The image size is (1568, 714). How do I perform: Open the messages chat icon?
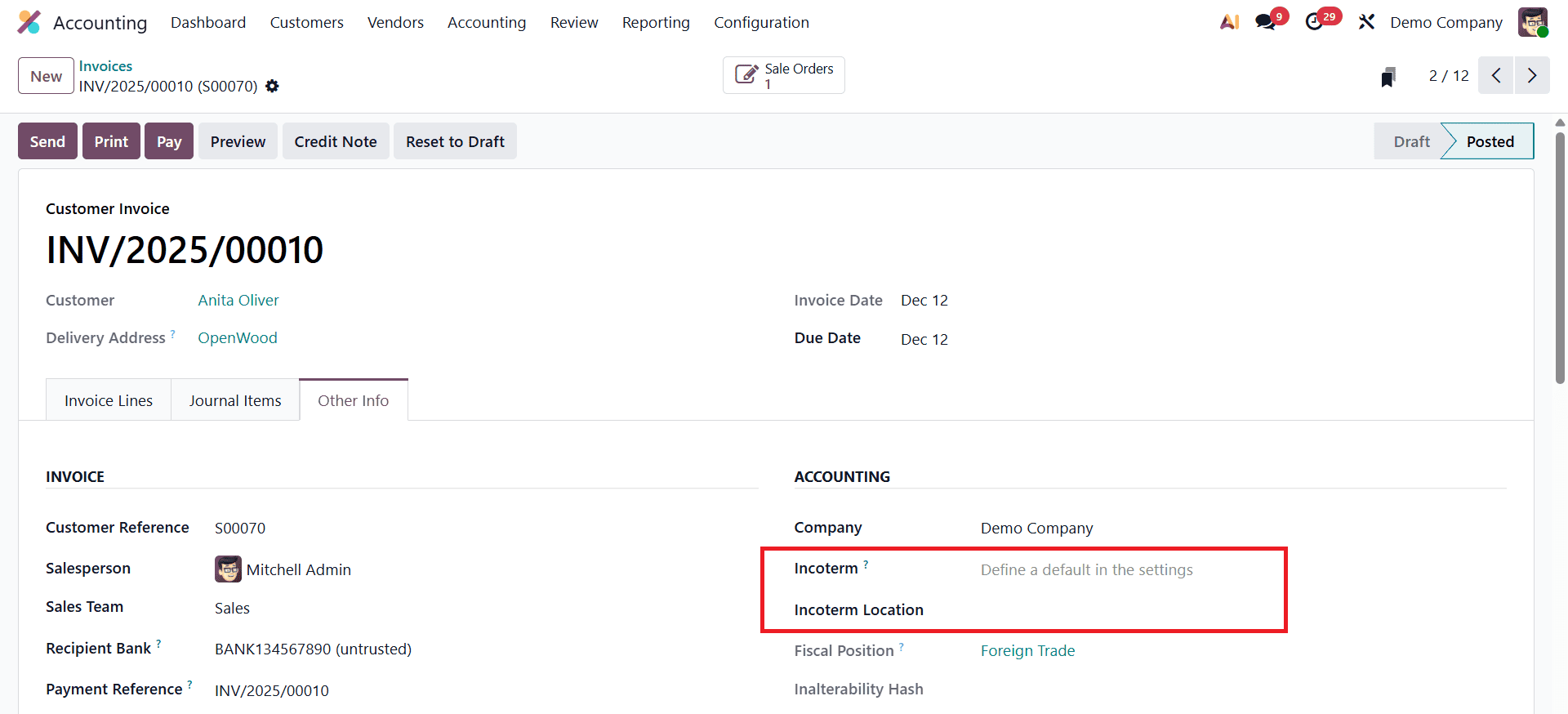[1266, 22]
